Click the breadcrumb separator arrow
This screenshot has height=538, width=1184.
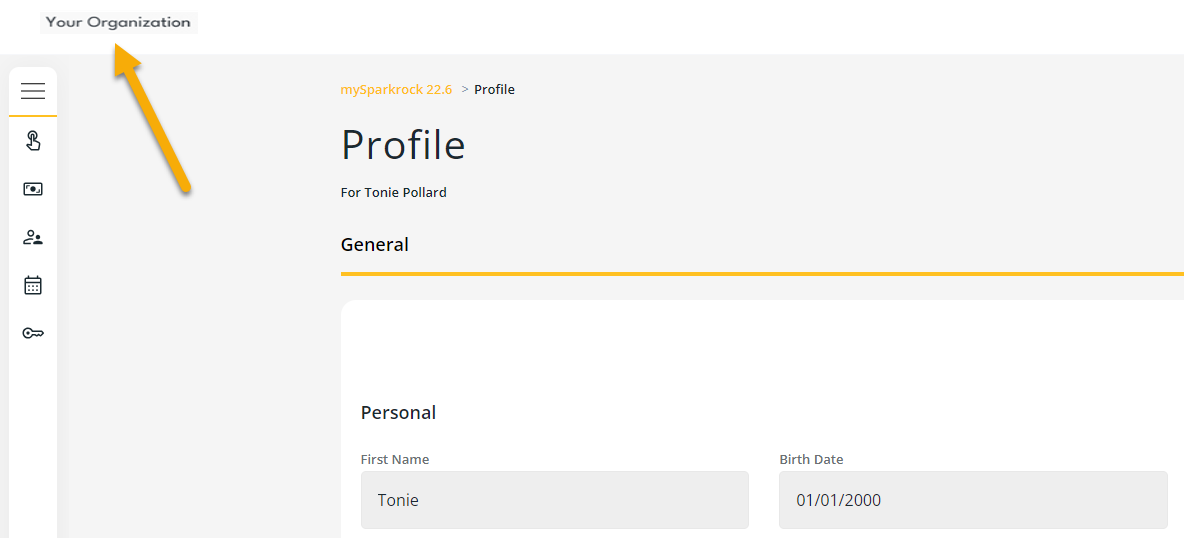465,89
